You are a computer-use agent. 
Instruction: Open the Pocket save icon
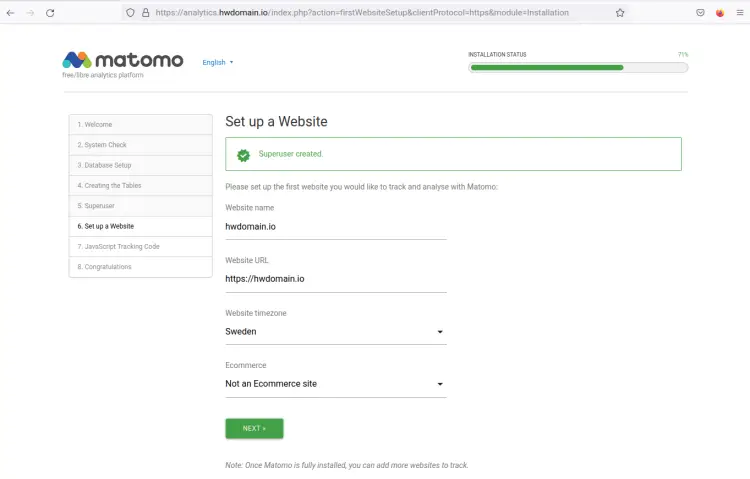[x=700, y=13]
